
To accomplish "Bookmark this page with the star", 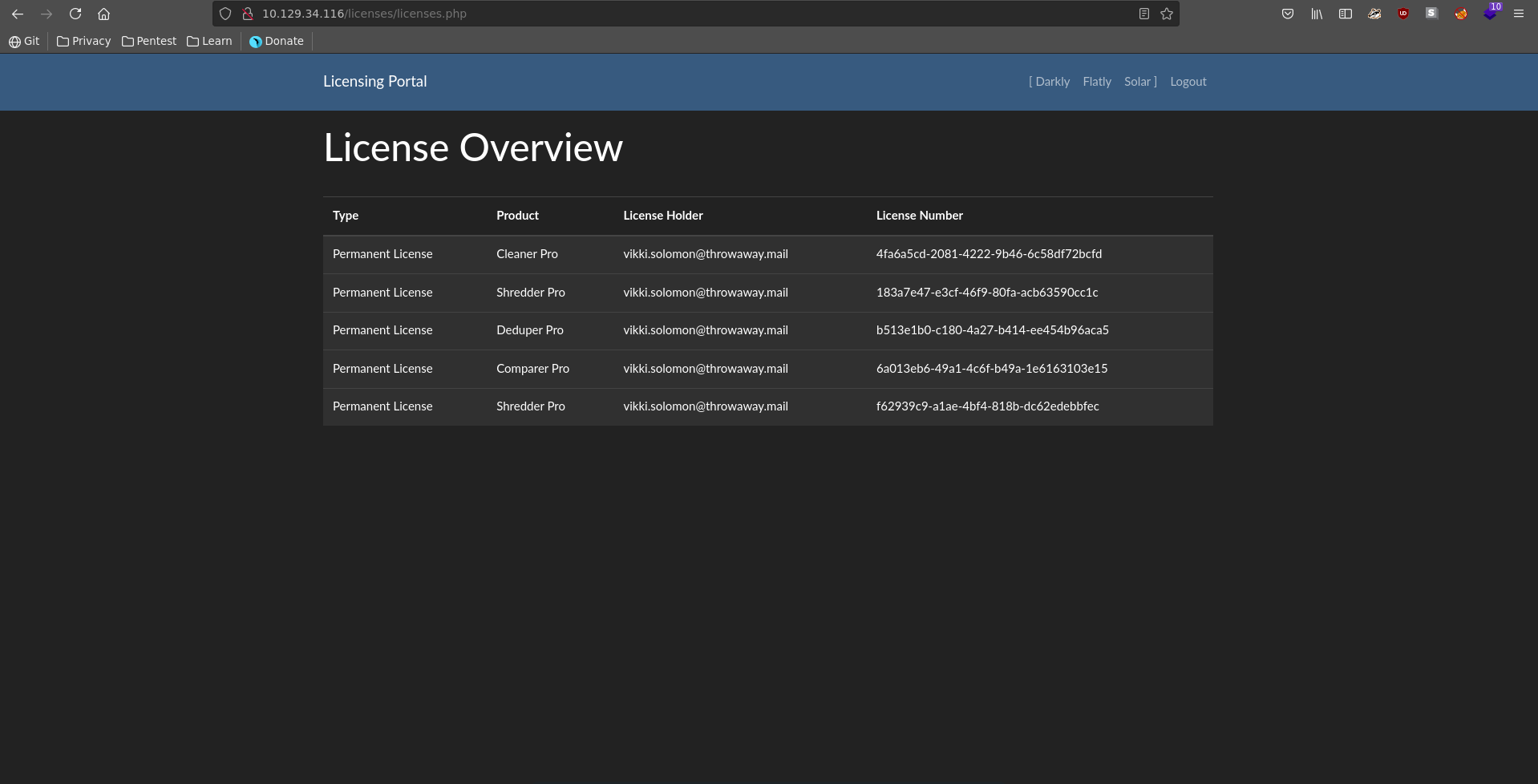I will click(x=1167, y=14).
